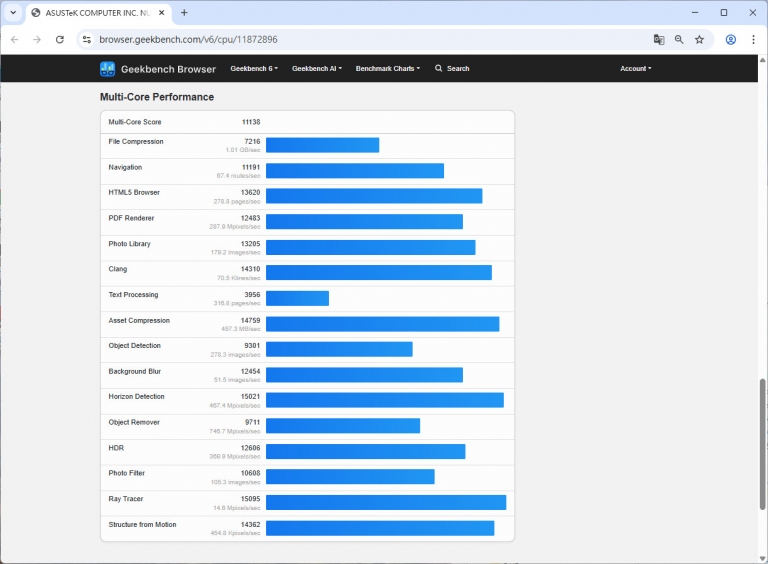768x564 pixels.
Task: Reload the page with the refresh icon
Action: pos(60,40)
